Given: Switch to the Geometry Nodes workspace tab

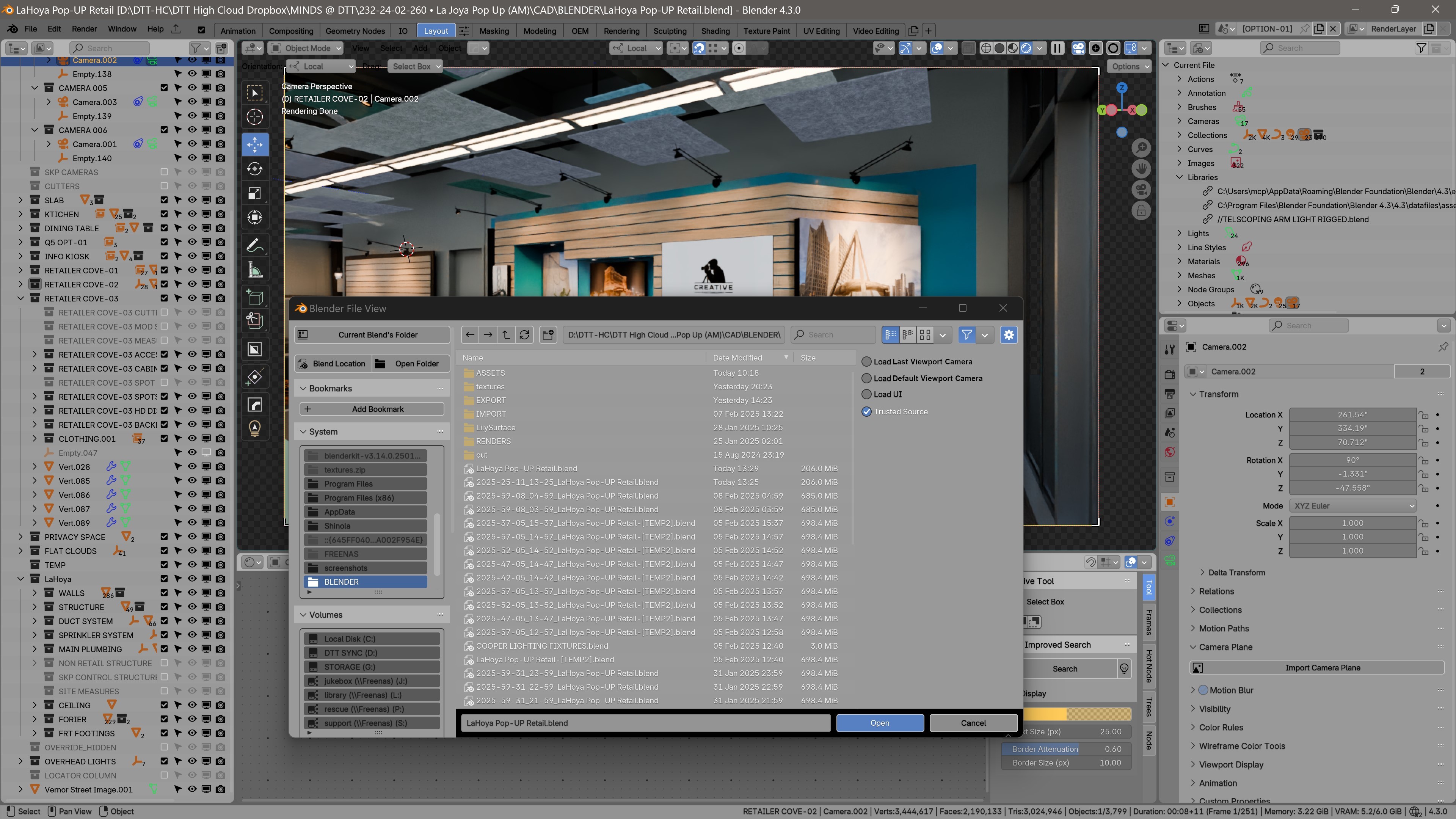Looking at the screenshot, I should click(355, 30).
